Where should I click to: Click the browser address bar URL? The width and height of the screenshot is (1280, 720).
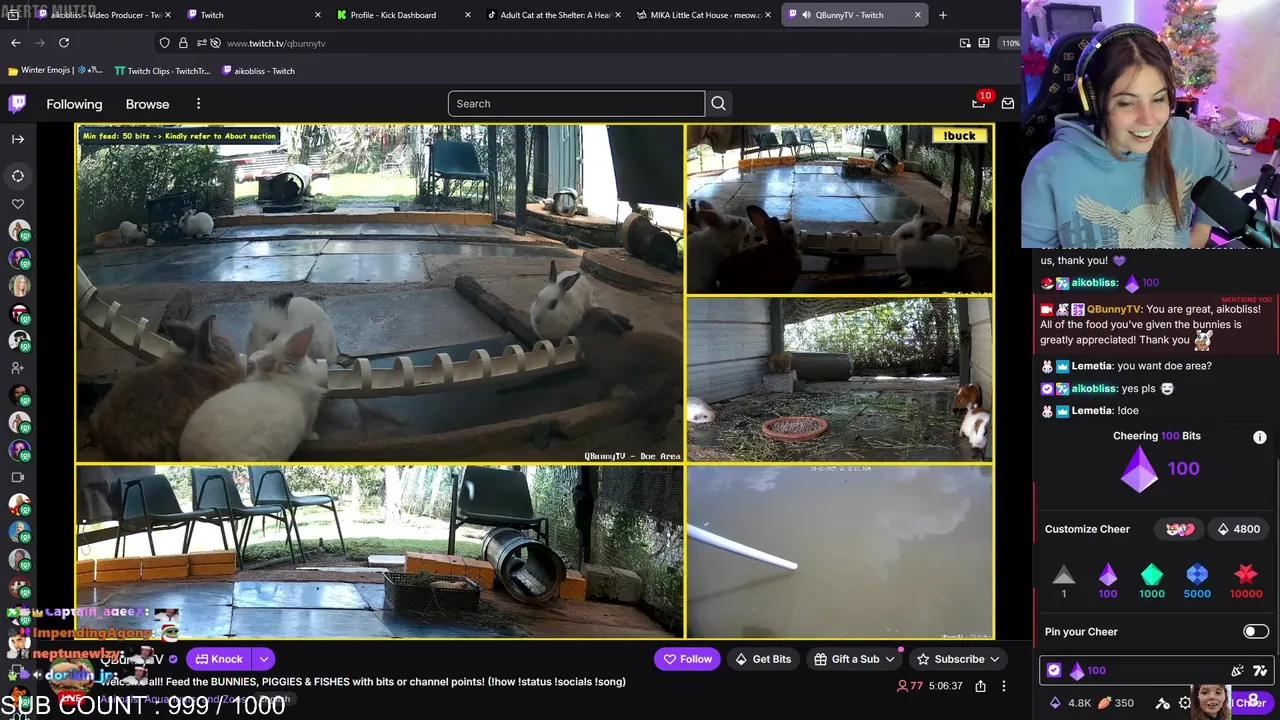click(x=276, y=43)
